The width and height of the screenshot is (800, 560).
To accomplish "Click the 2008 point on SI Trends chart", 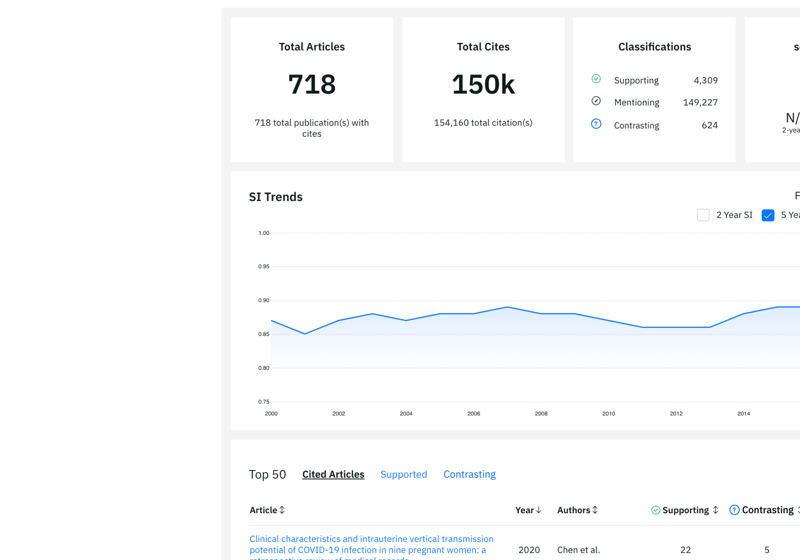I will [x=541, y=313].
